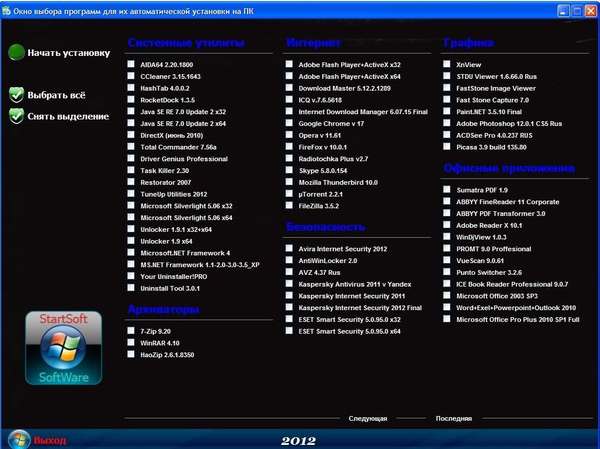Select the Download Master 5.12.2.1289 checkbox
600x449 pixels.
tap(289, 88)
